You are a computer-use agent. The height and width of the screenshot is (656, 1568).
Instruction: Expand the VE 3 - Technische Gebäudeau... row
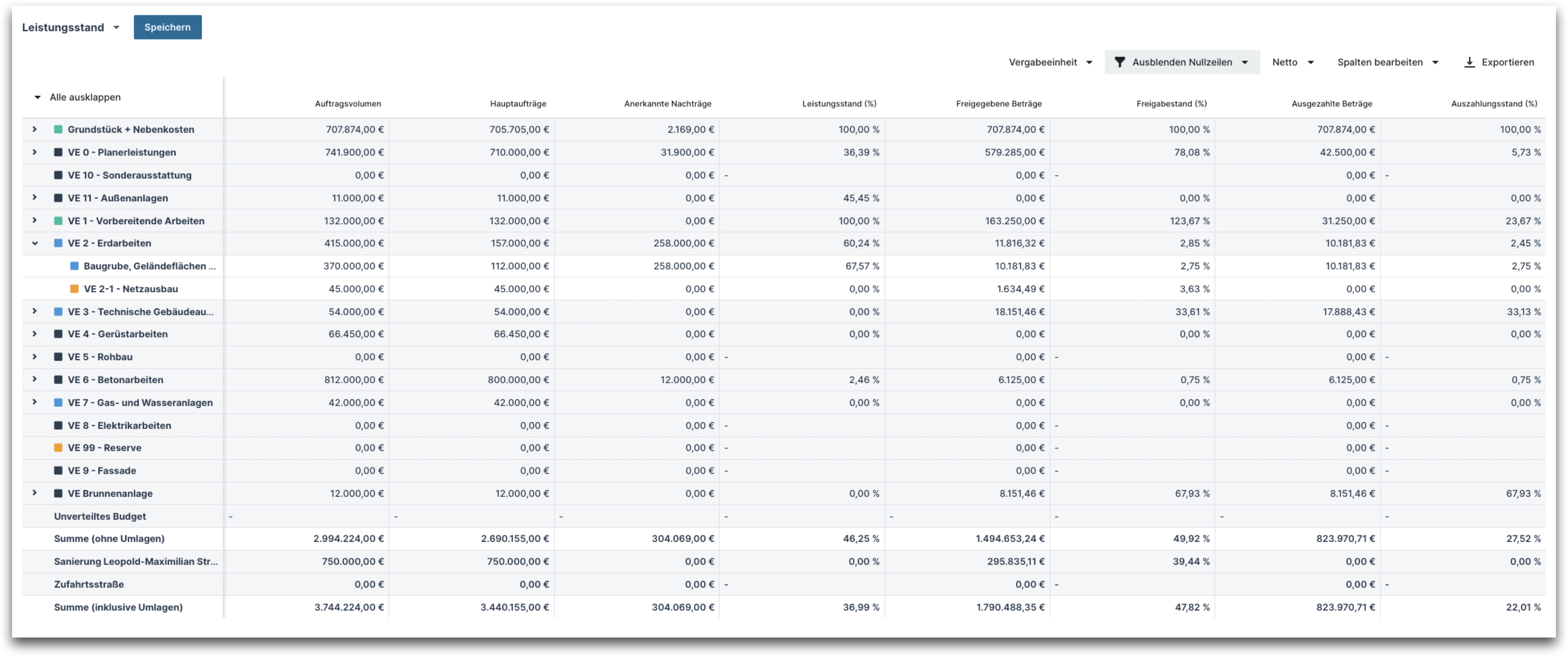pyautogui.click(x=35, y=312)
